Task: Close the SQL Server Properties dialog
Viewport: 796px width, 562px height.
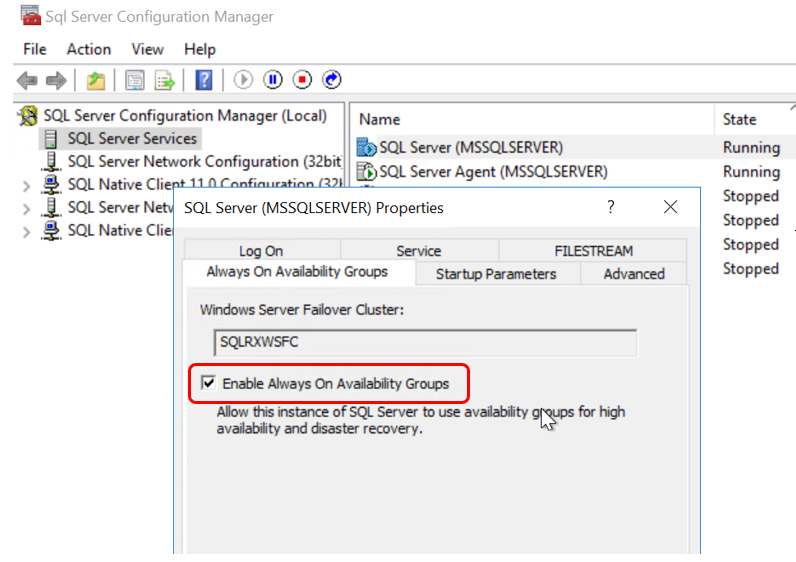Action: click(670, 207)
